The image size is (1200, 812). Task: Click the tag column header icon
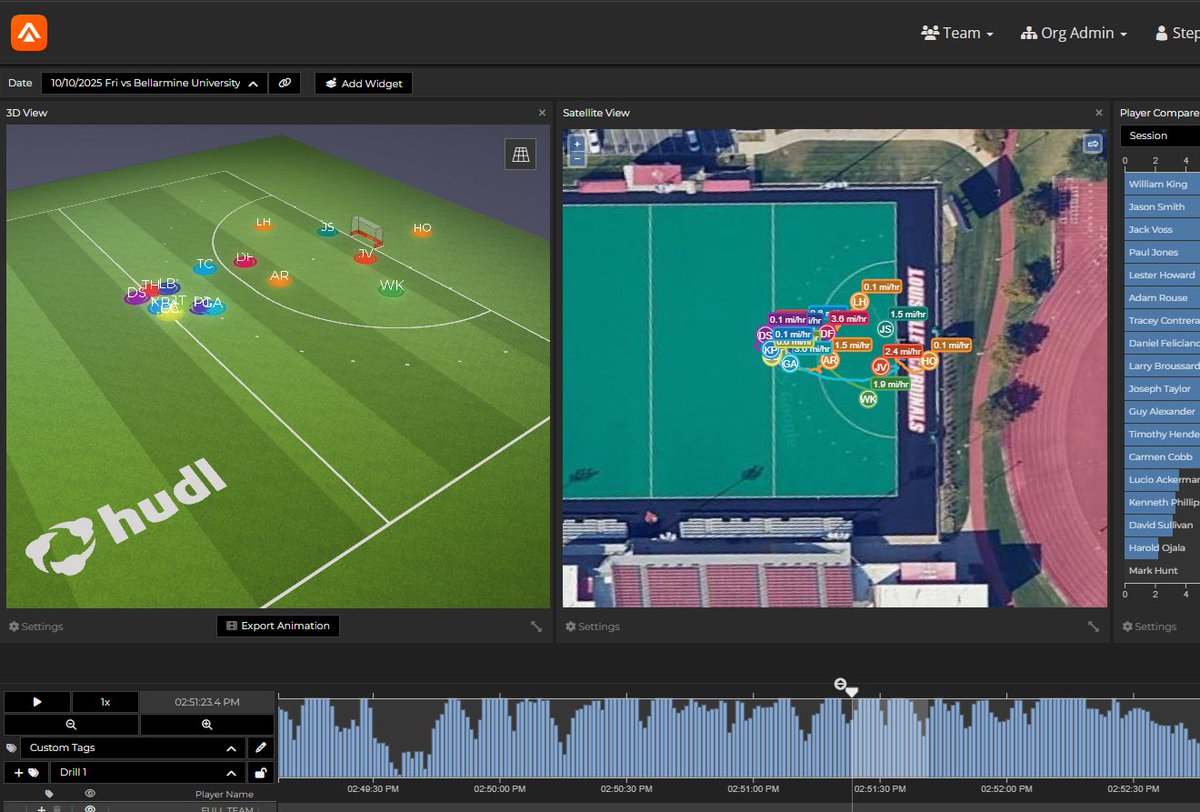click(49, 793)
